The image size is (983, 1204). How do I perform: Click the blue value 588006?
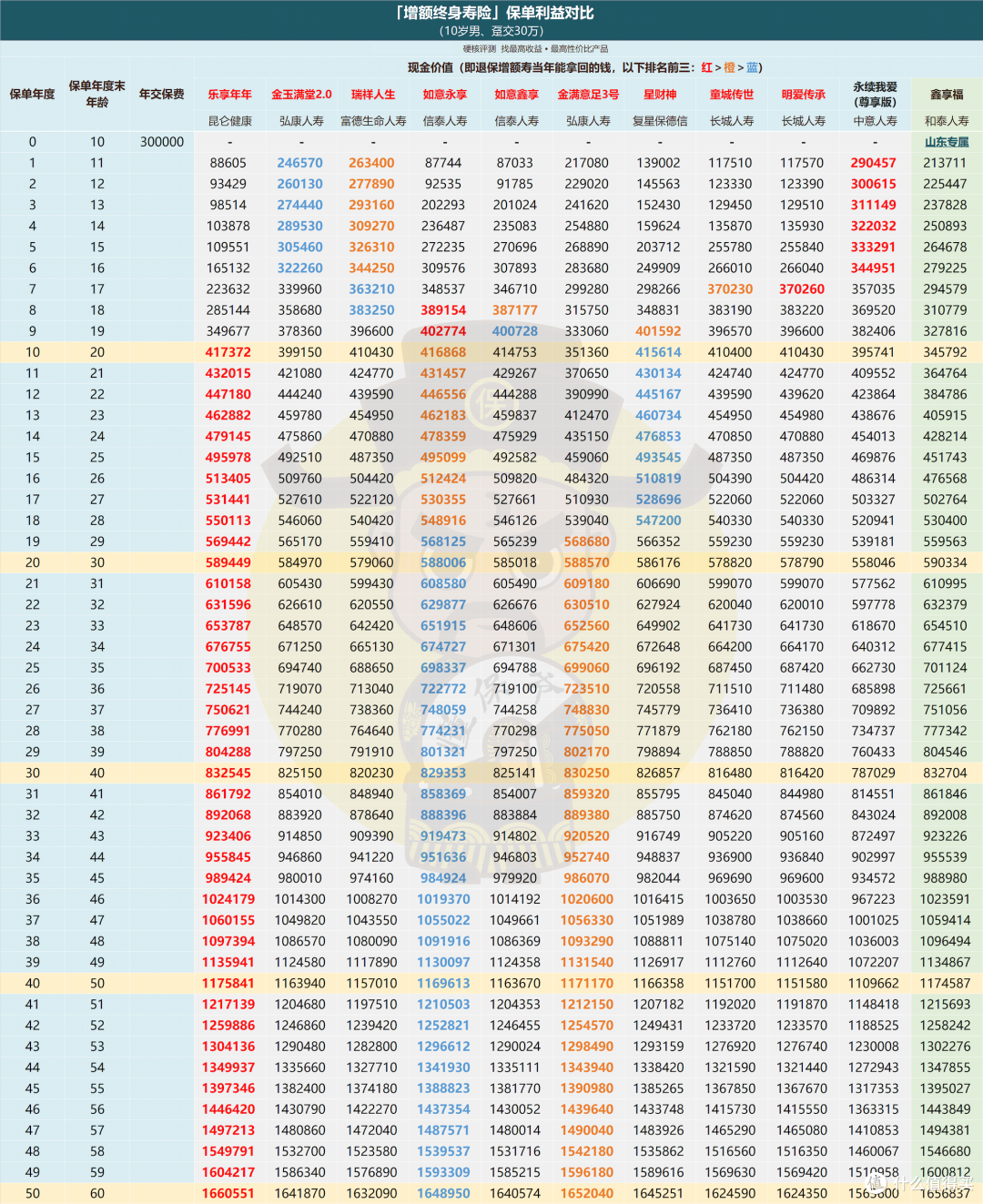tap(443, 562)
